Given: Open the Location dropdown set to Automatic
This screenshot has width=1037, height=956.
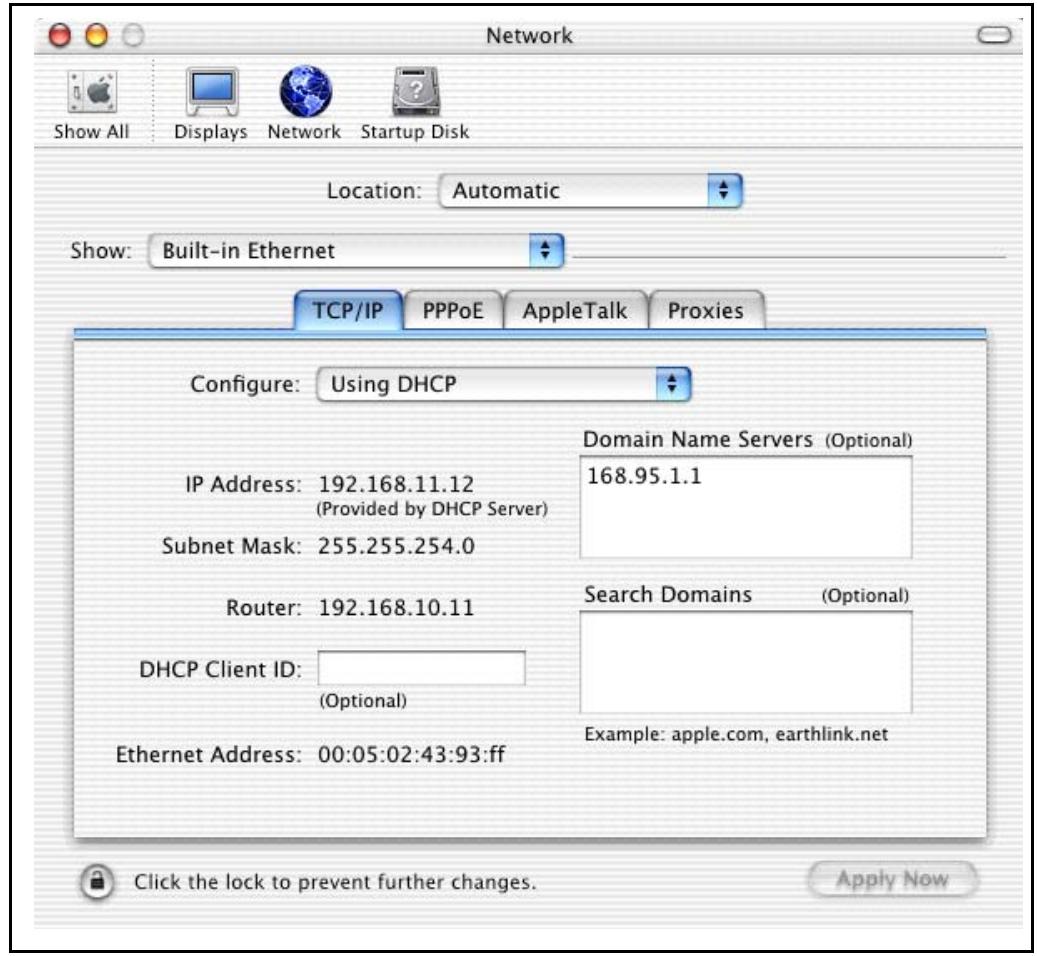Looking at the screenshot, I should click(591, 191).
